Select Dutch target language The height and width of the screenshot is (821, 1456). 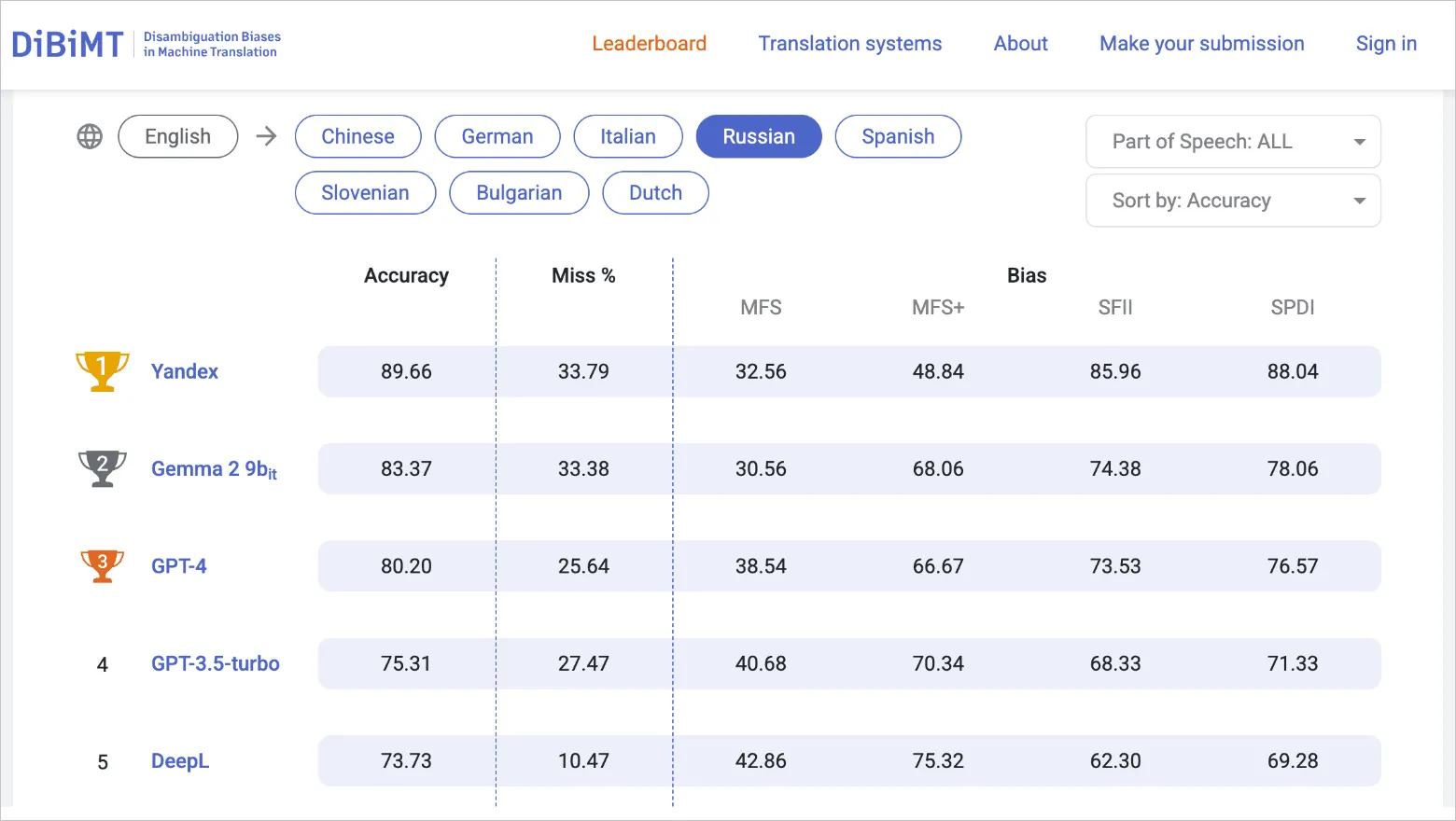tap(655, 192)
